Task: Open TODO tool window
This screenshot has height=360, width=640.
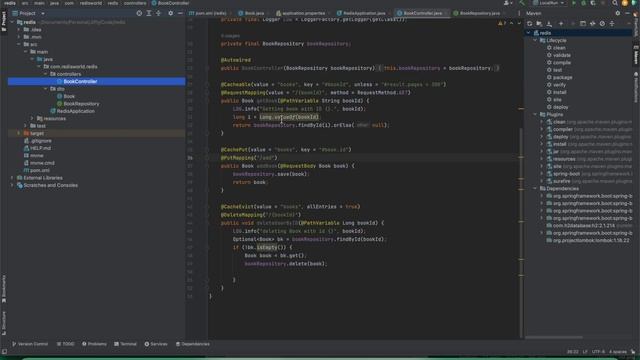Action: click(x=66, y=344)
